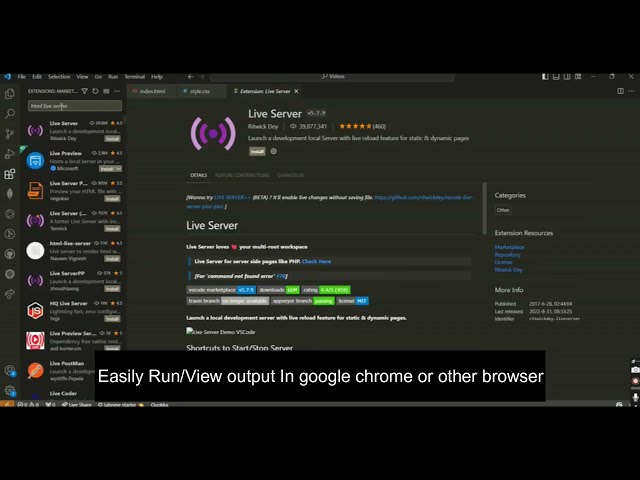Open the Repository resource link
Viewport: 640px width, 480px height.
click(x=507, y=255)
